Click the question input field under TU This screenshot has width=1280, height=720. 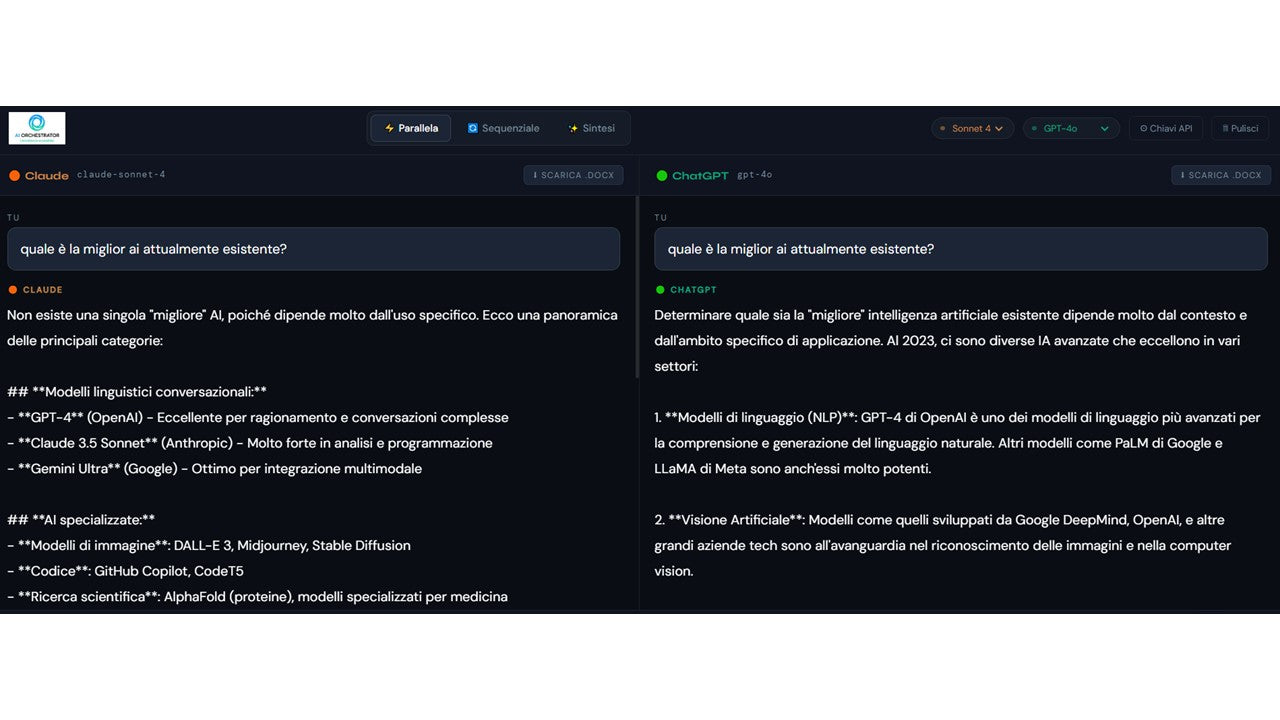[313, 249]
